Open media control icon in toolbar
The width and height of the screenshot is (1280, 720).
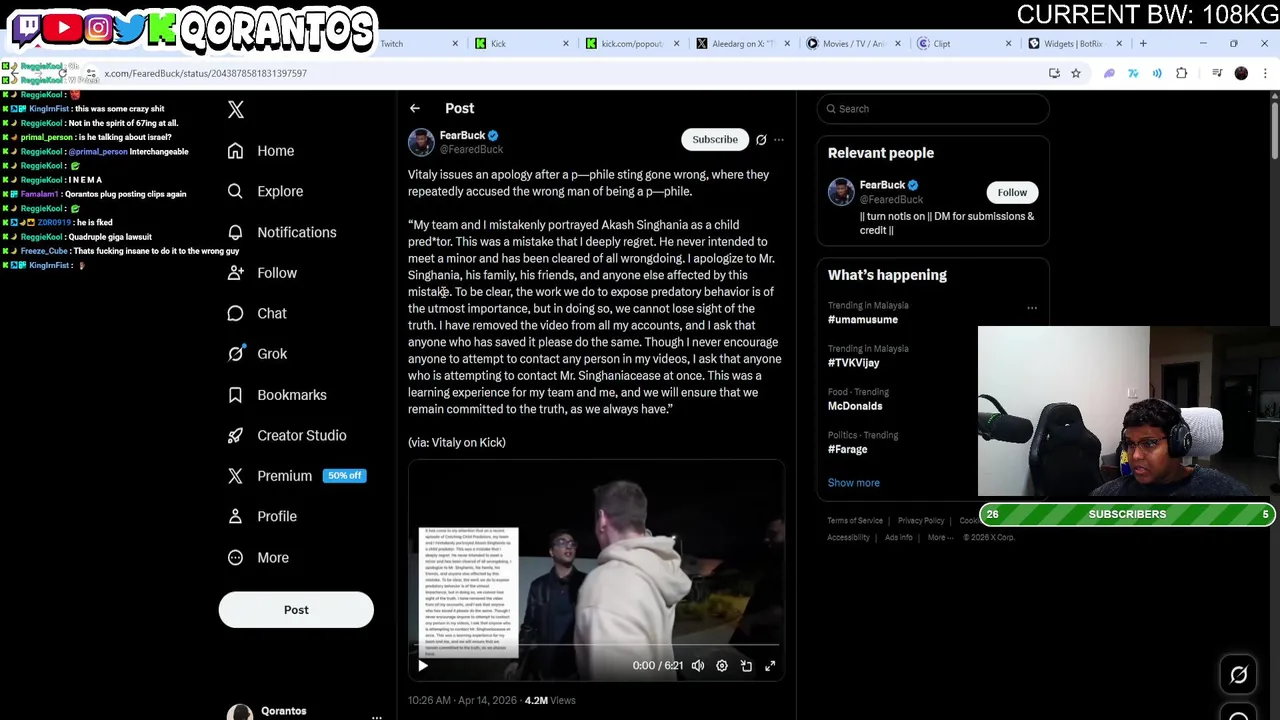coord(1217,73)
